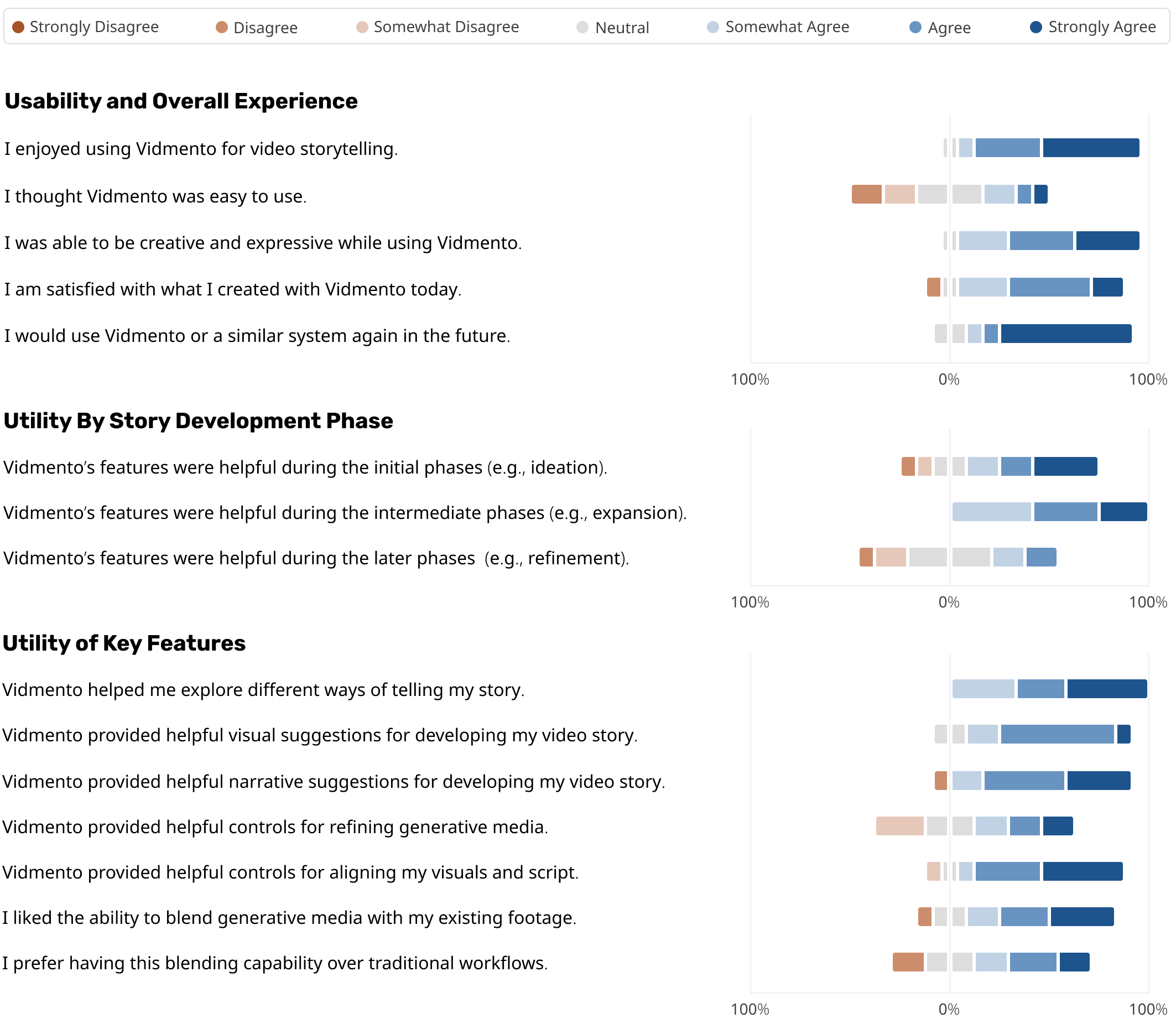
Task: Select the 'Utility of Key Features' heading
Action: 124,643
